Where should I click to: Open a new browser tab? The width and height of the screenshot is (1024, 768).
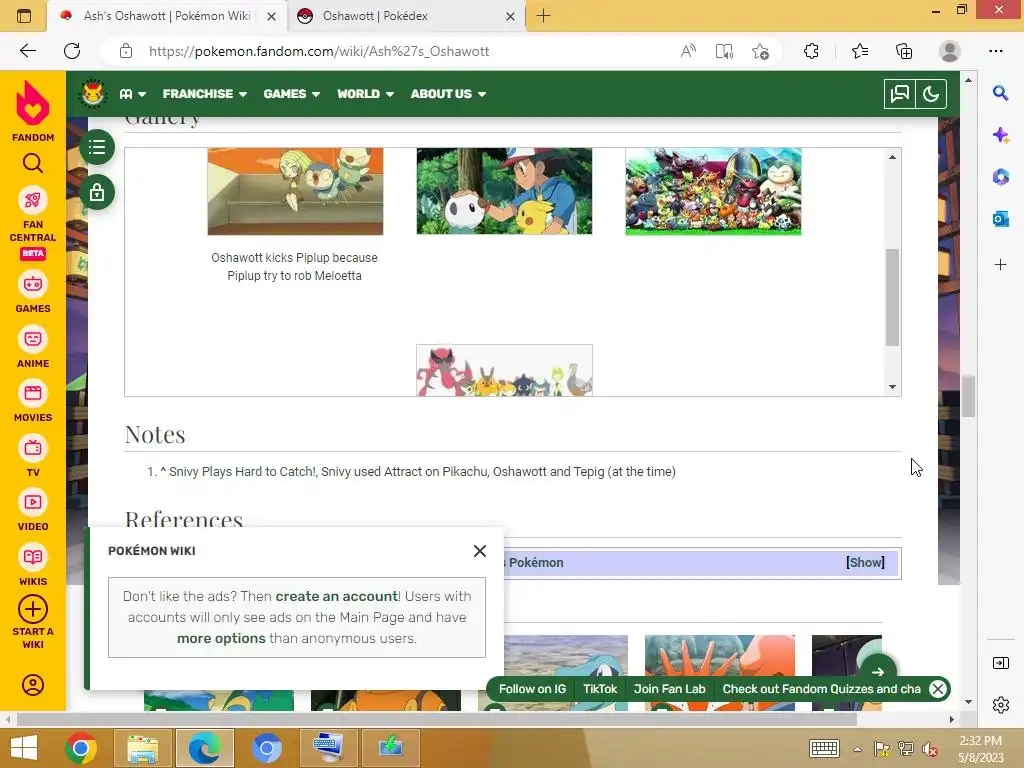543,16
